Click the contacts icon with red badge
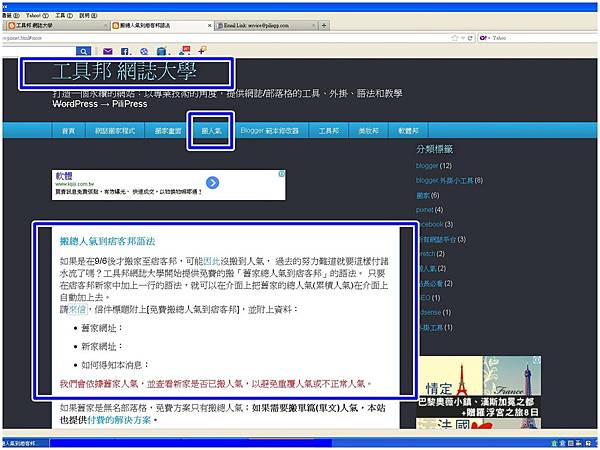 [184, 51]
